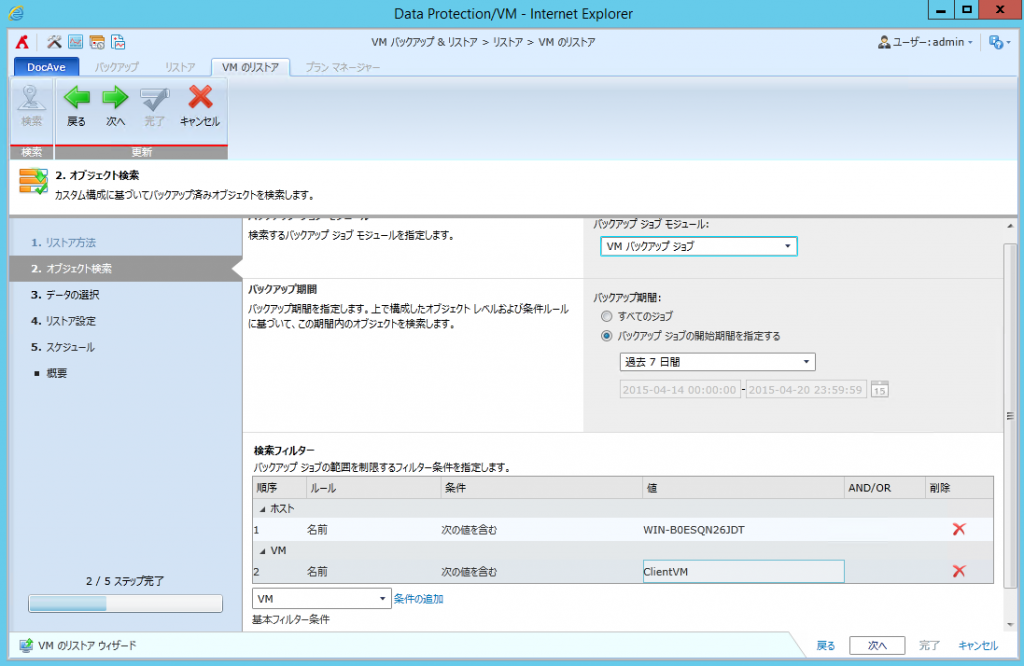Click the bottom キャンセル link

click(x=978, y=646)
